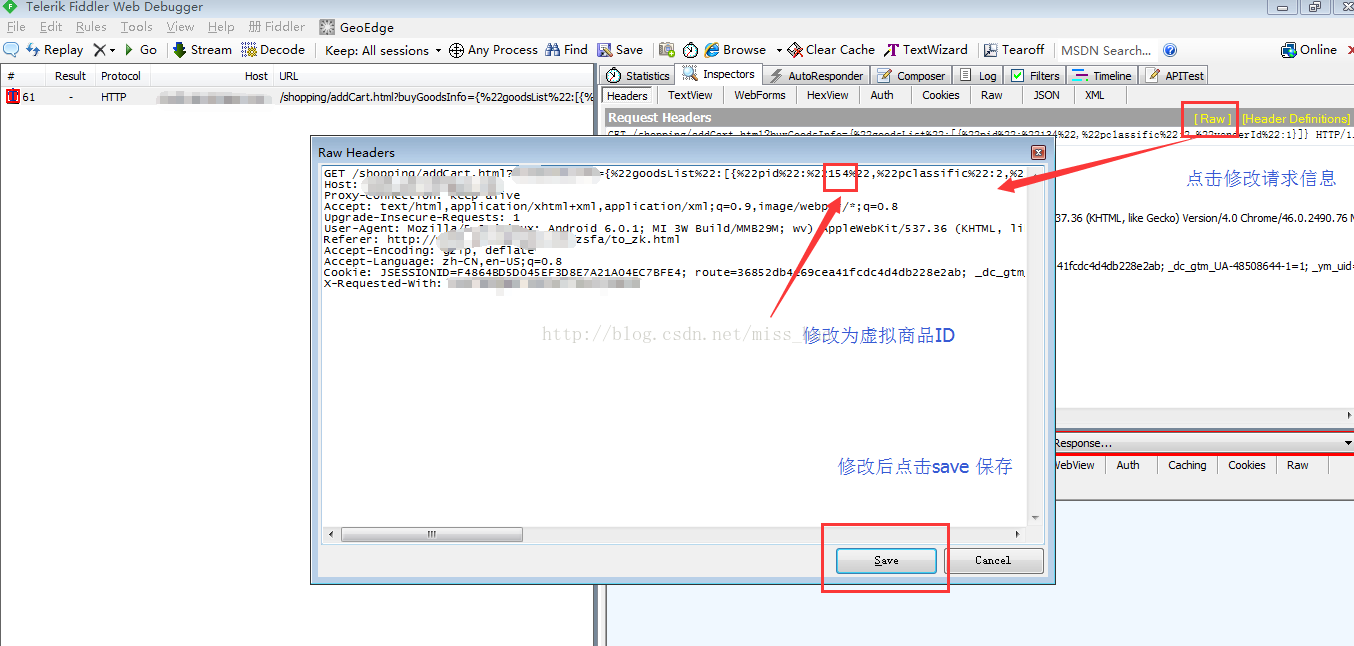The image size is (1354, 646).
Task: Open the Rules menu
Action: (x=91, y=27)
